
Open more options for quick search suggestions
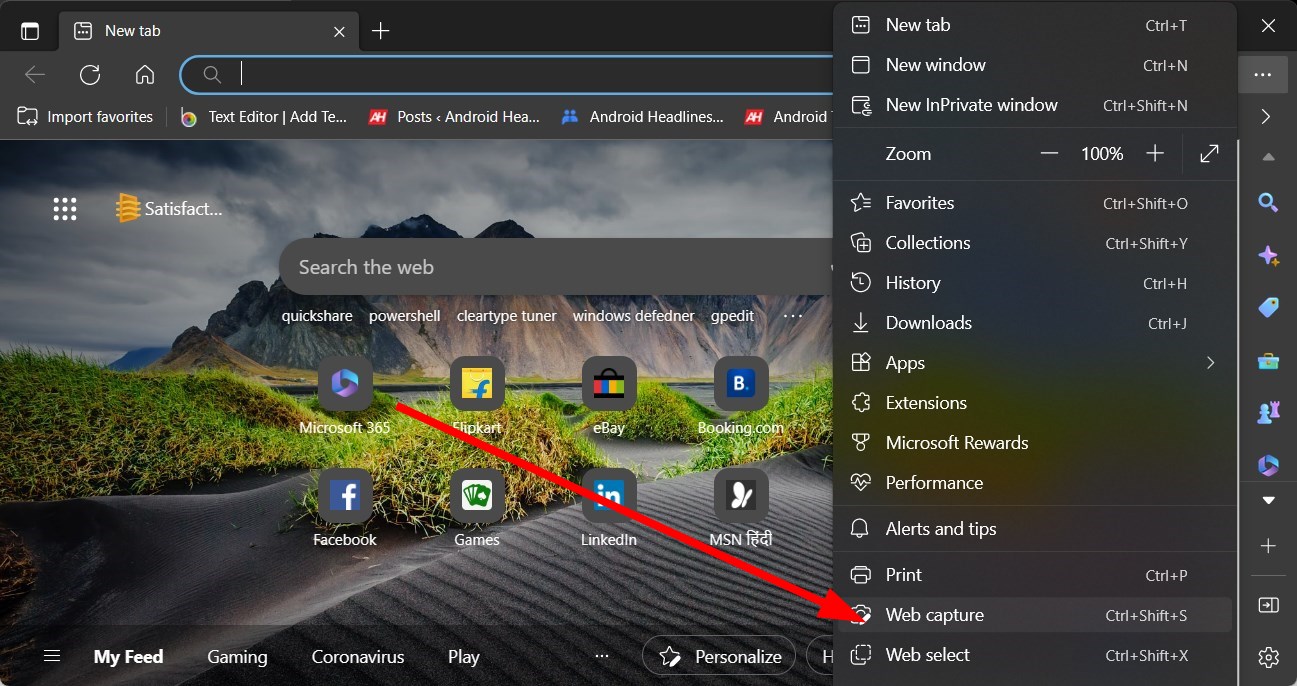point(793,316)
